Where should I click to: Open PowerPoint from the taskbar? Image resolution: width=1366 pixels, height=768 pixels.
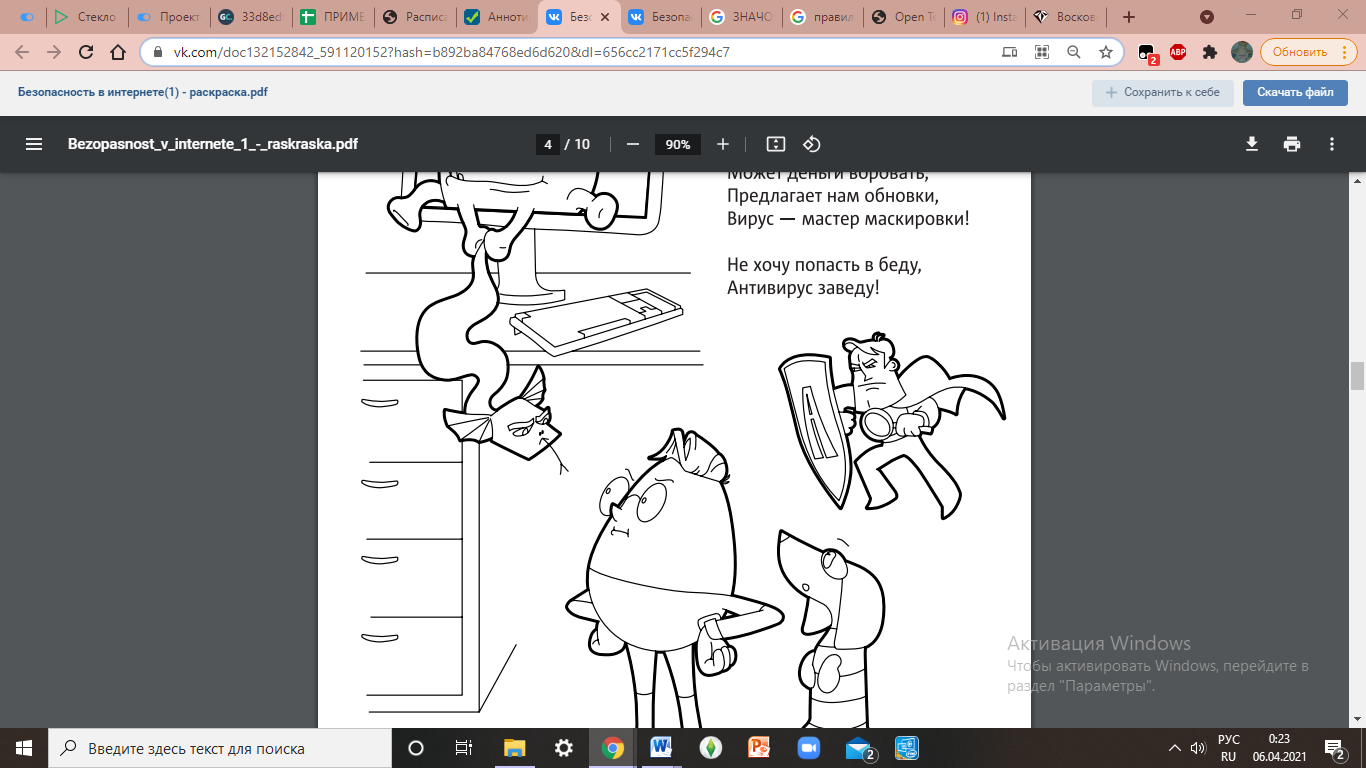point(759,748)
